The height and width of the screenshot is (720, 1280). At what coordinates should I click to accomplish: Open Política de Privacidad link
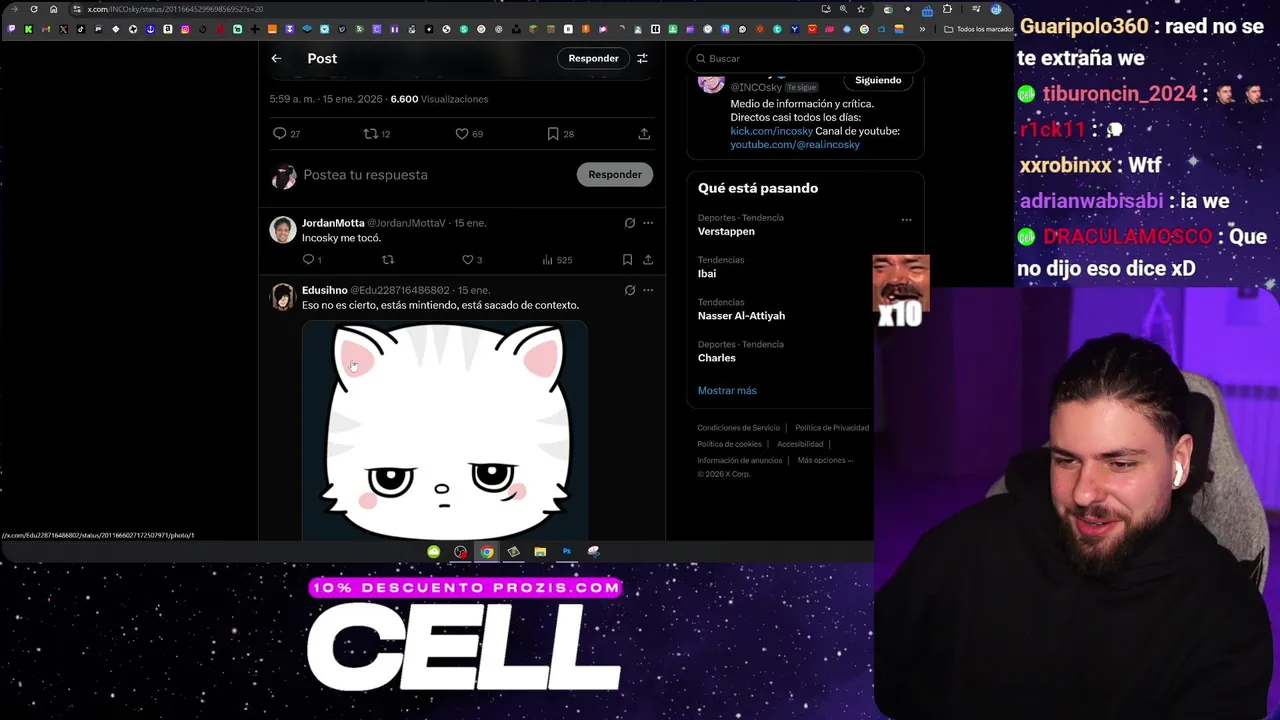point(832,428)
